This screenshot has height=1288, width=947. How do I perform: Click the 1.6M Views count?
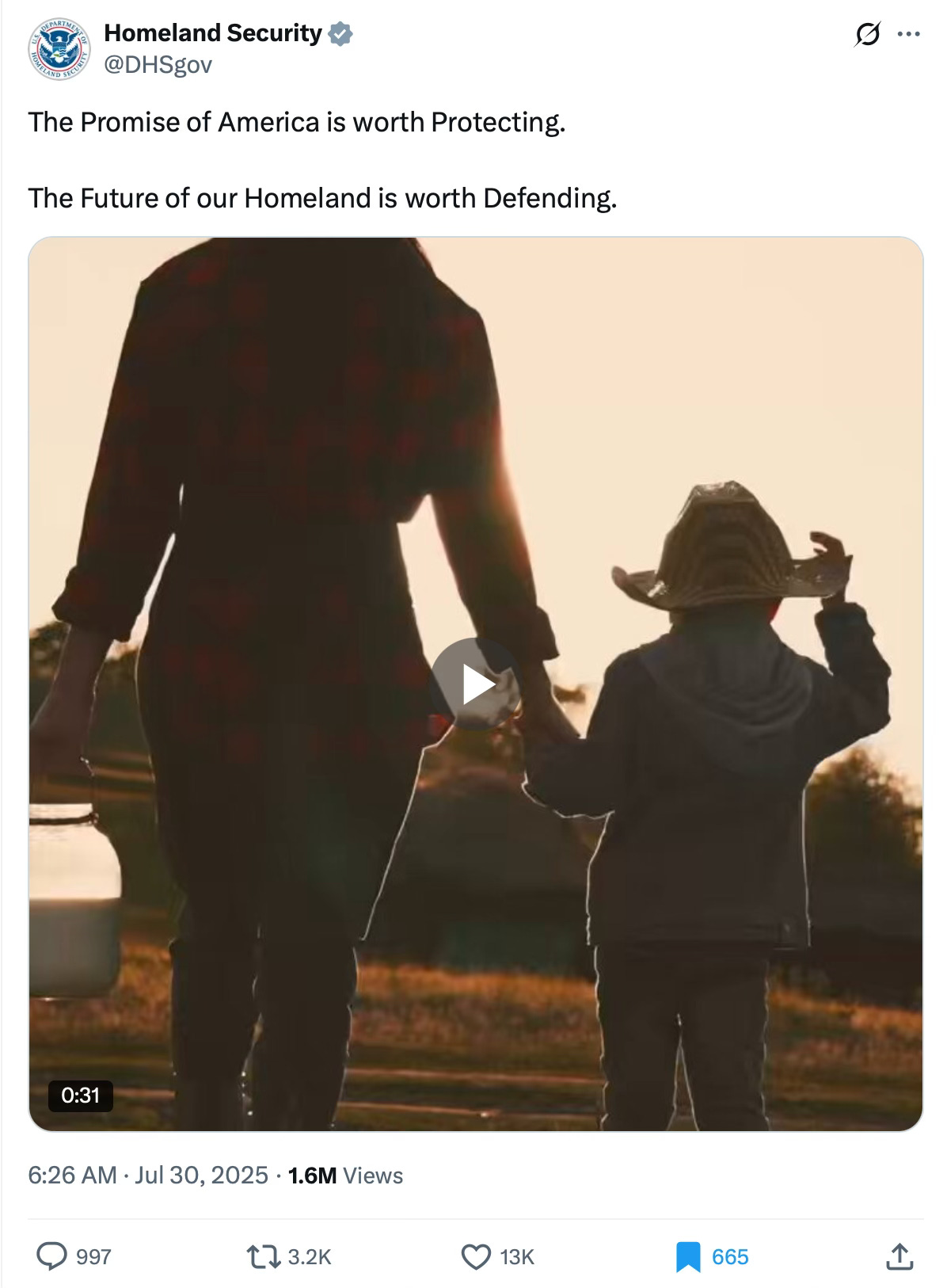click(x=346, y=1175)
